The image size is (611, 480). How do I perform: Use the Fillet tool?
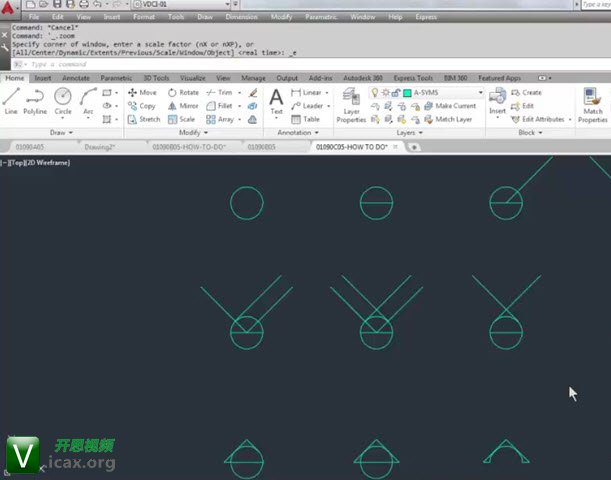pyautogui.click(x=219, y=106)
